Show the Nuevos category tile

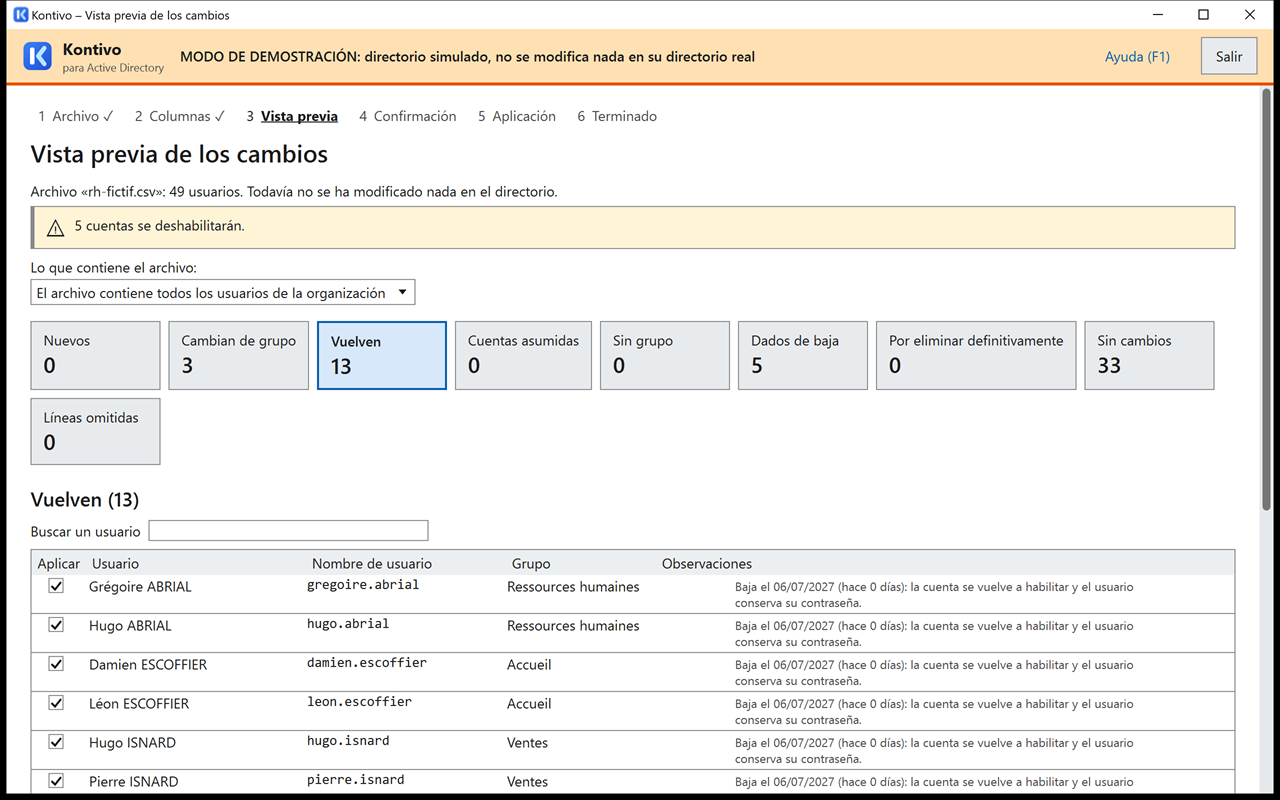(x=95, y=355)
